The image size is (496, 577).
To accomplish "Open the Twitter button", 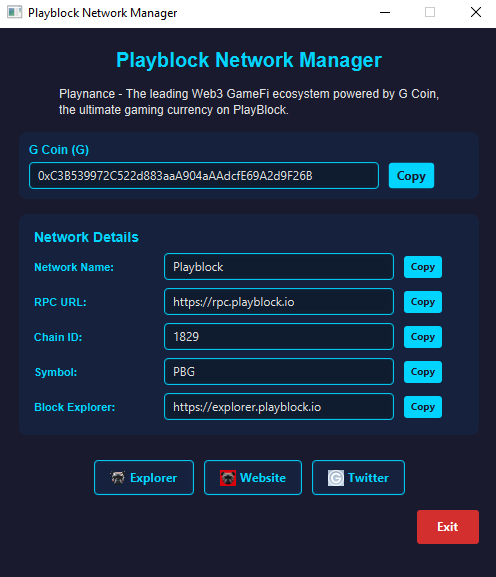I will pyautogui.click(x=358, y=478).
